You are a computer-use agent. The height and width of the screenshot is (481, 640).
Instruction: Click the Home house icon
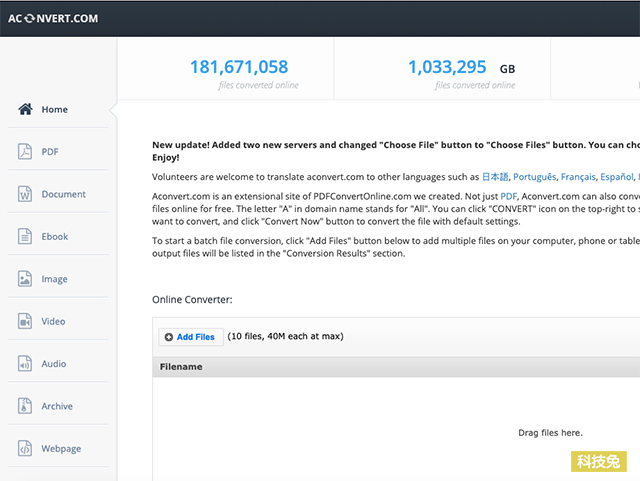click(25, 109)
